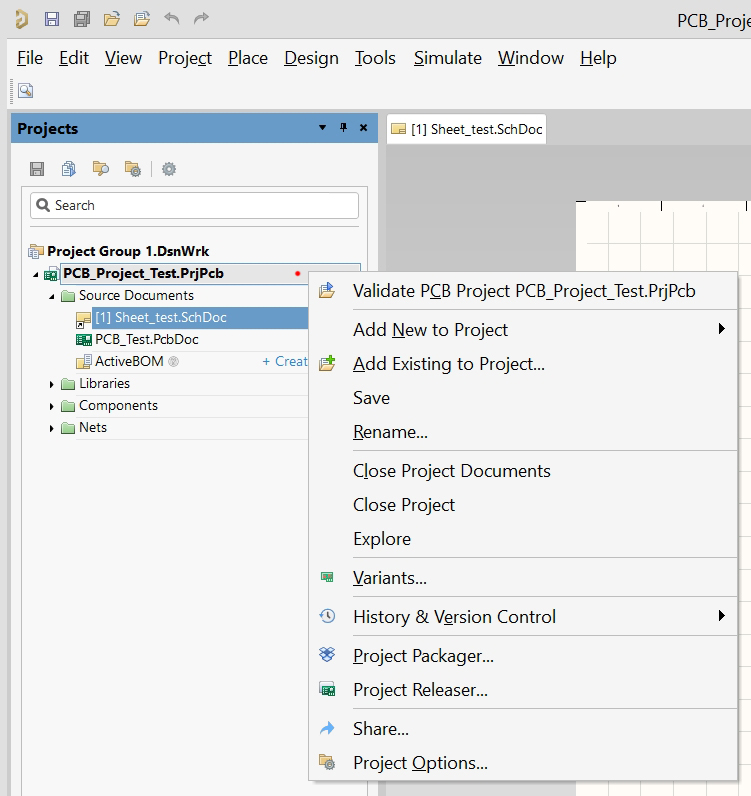Choose Save in the context menu

[523, 398]
